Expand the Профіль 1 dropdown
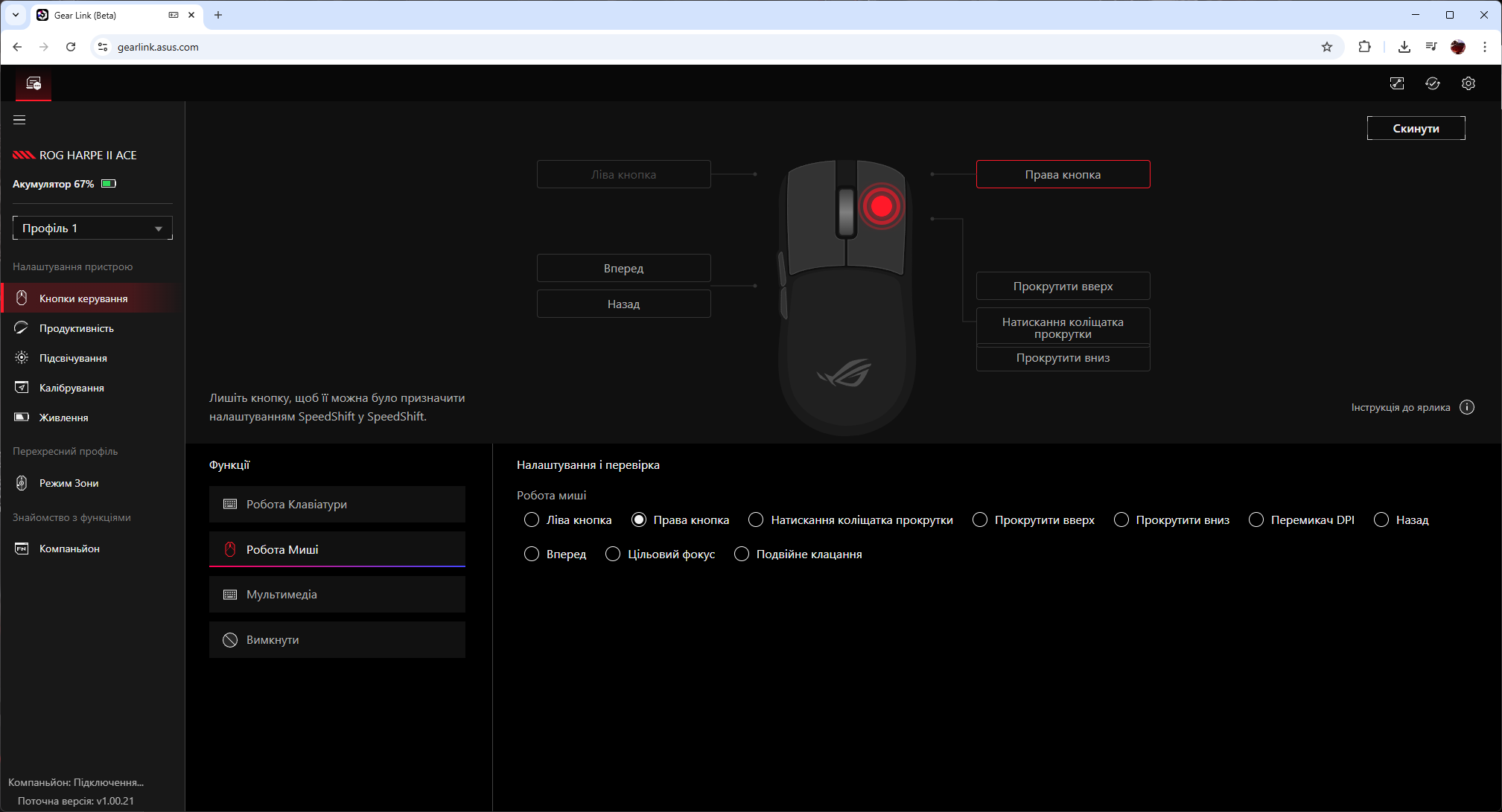 pos(92,228)
